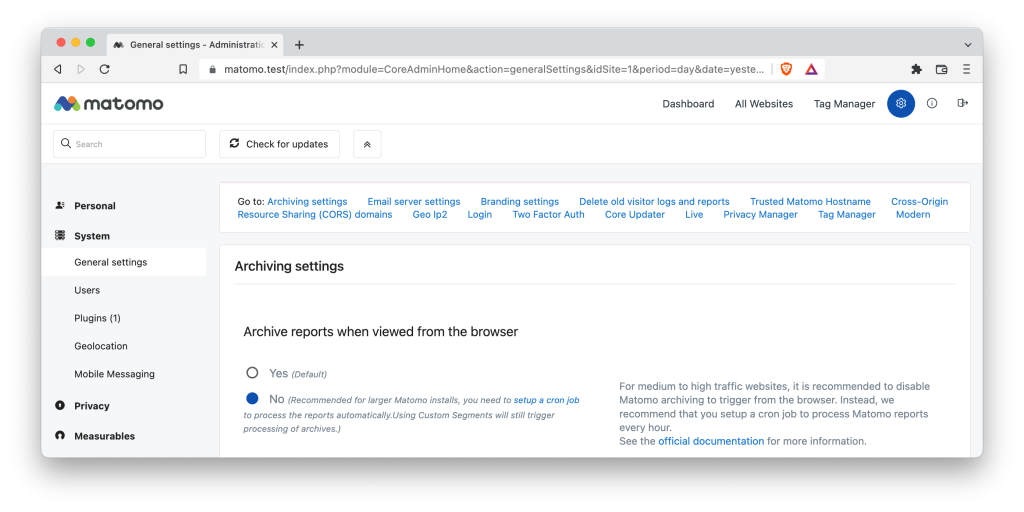Click Check for updates button
Viewport: 1024px width, 512px height.
coord(279,144)
